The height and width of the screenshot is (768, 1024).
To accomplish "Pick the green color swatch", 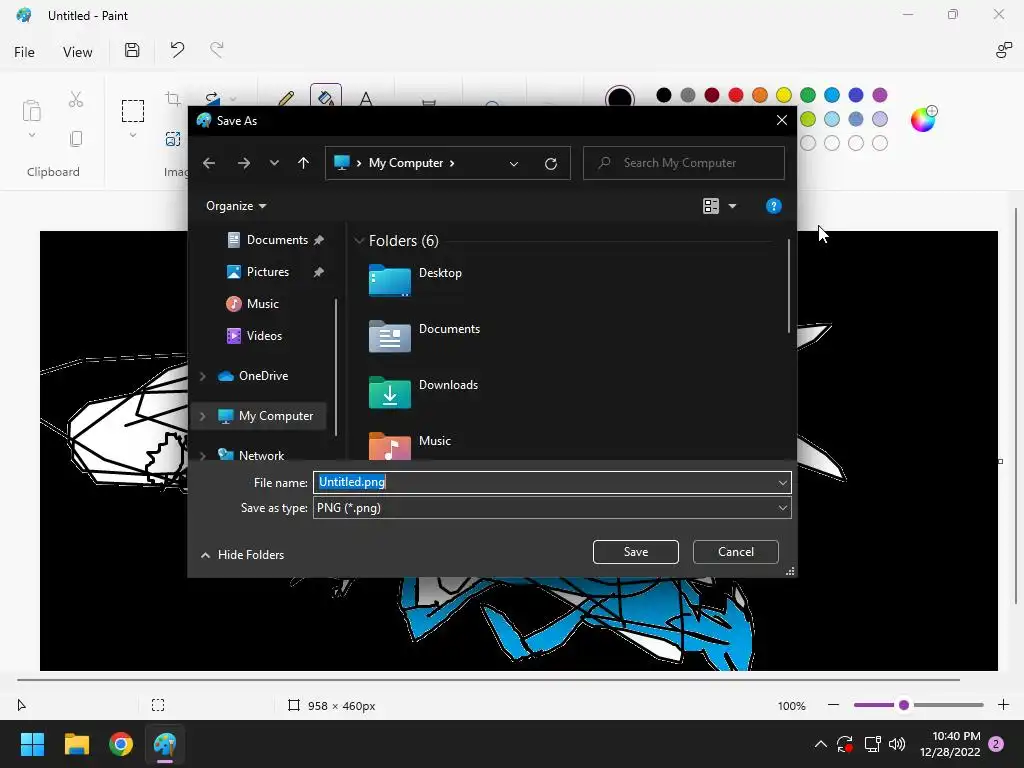I will (x=808, y=95).
